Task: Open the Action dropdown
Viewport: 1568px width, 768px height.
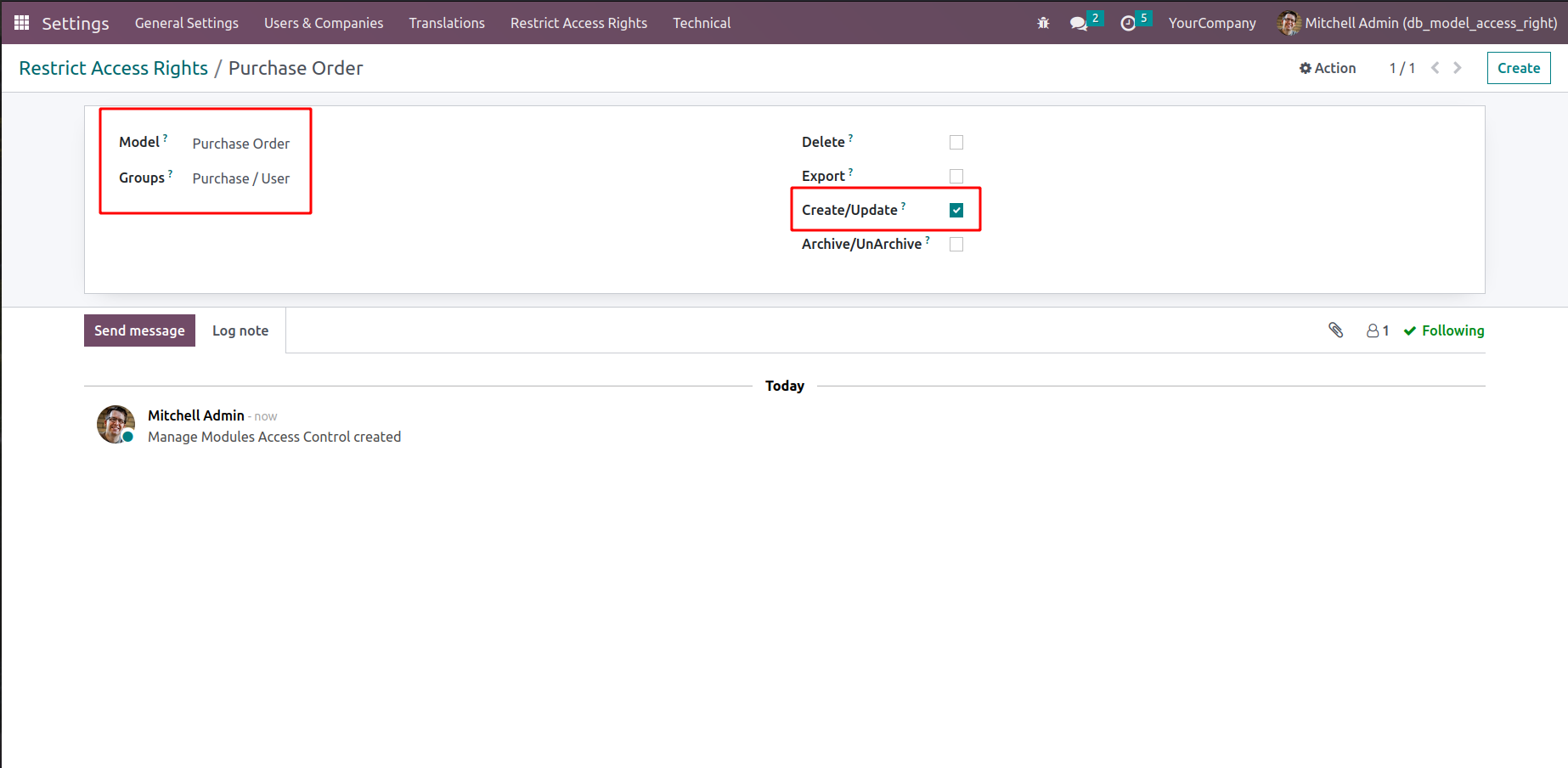Action: 1328,68
